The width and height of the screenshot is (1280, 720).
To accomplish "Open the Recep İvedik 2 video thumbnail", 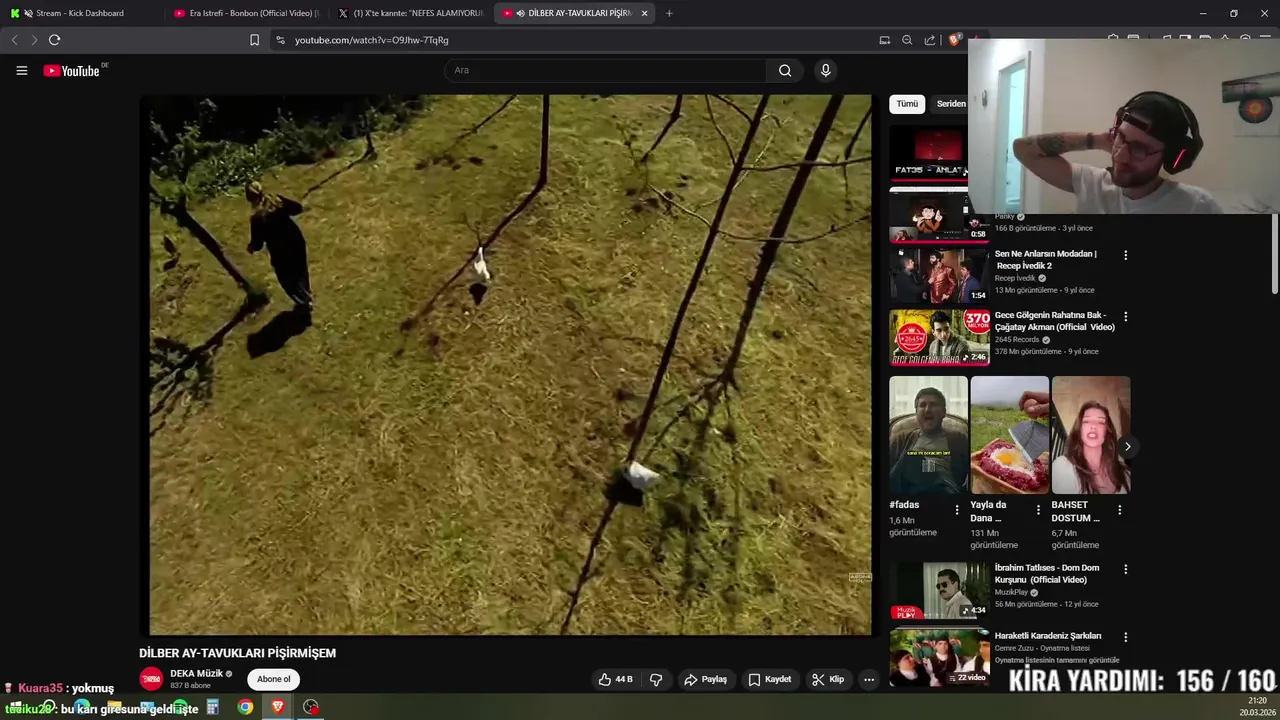I will (x=939, y=275).
